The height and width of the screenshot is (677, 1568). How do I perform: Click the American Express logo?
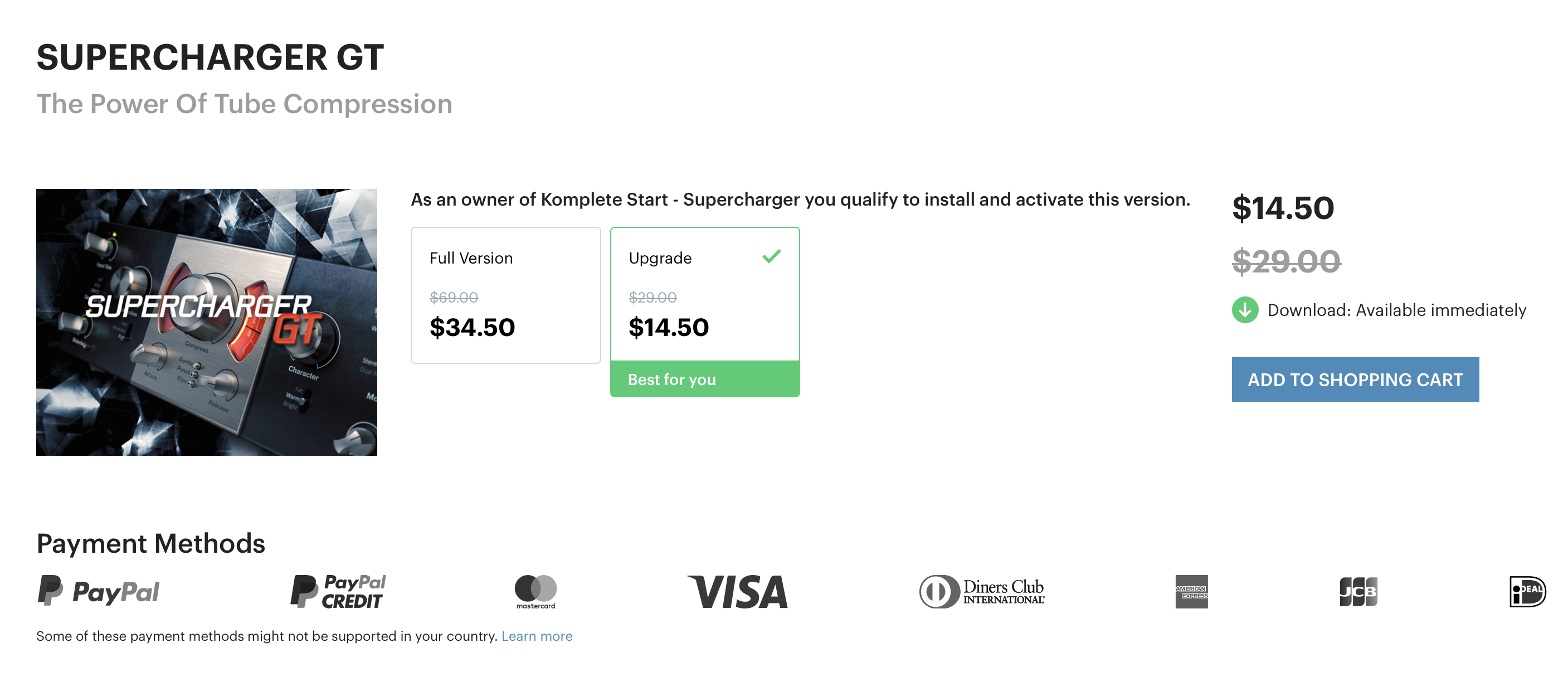pyautogui.click(x=1191, y=591)
